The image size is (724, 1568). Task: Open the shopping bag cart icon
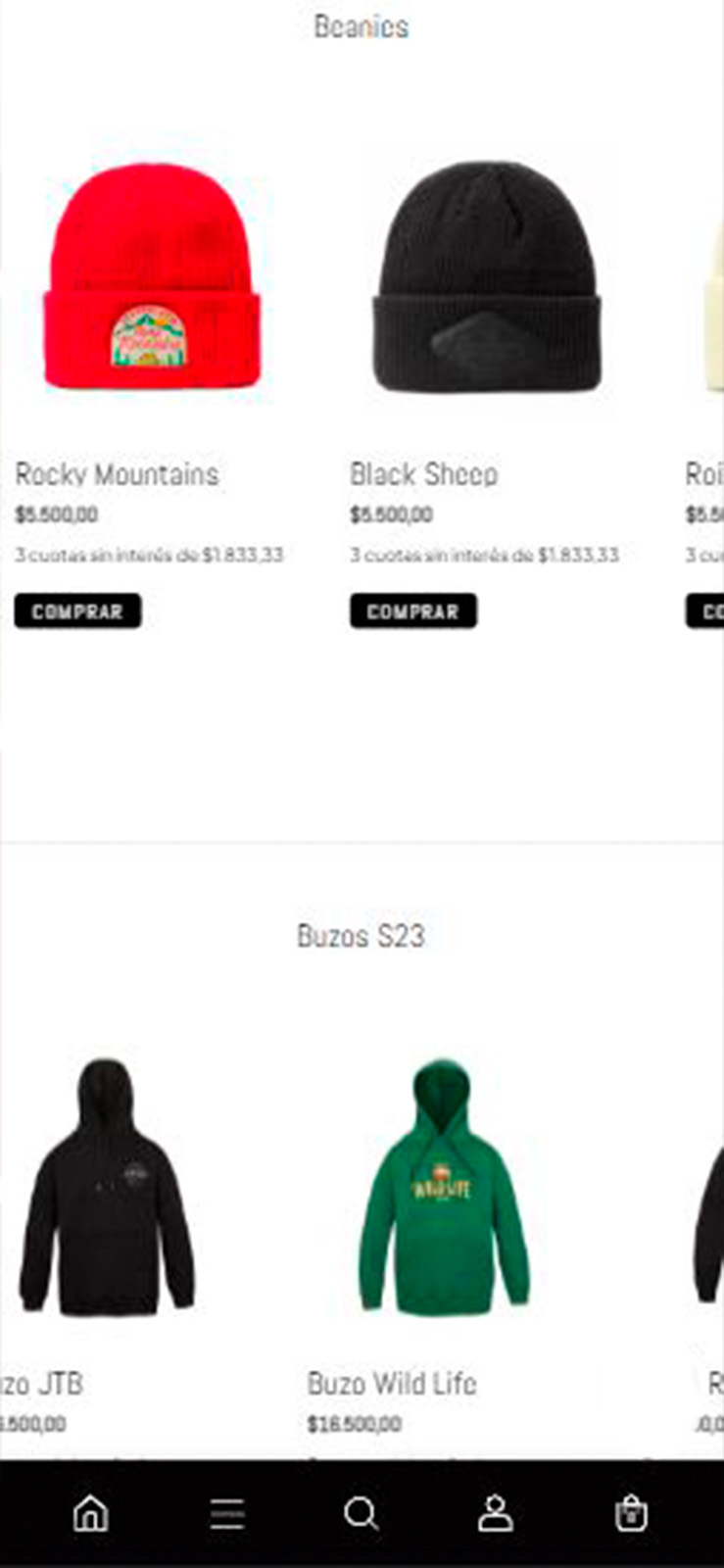pyautogui.click(x=631, y=1513)
